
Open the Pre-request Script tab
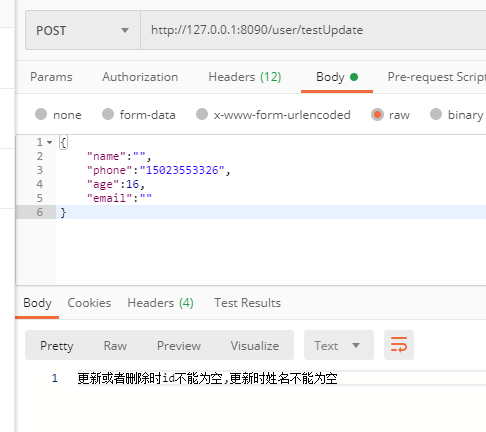436,77
